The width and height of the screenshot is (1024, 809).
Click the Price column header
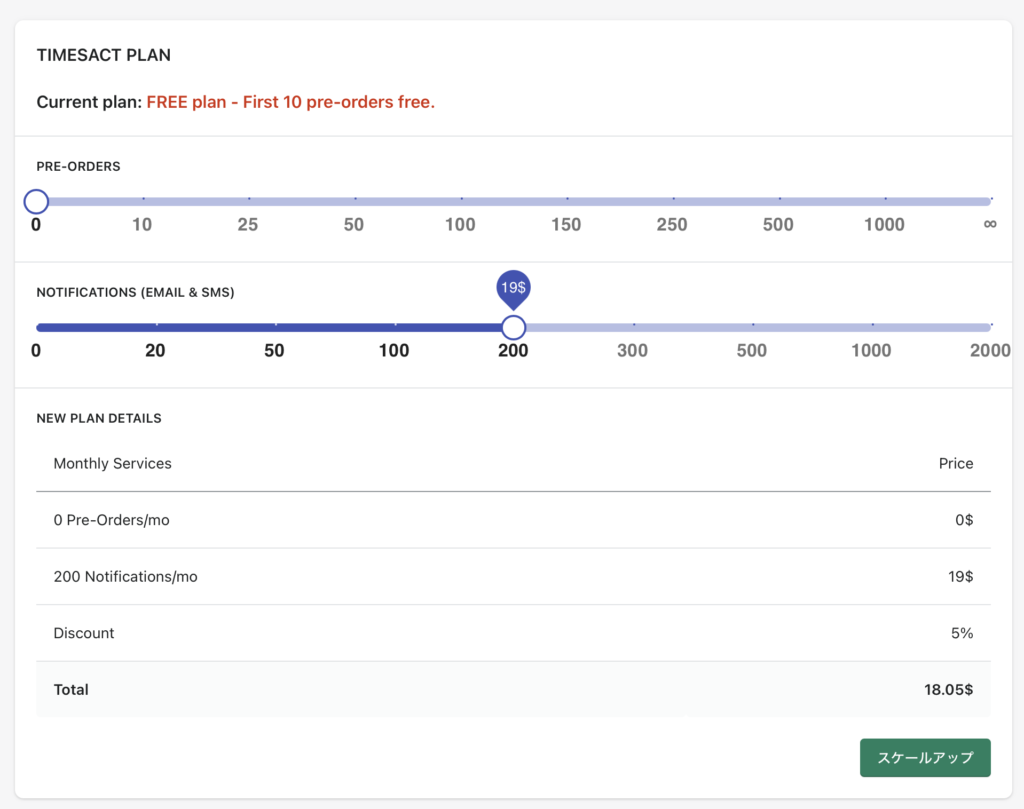(956, 464)
